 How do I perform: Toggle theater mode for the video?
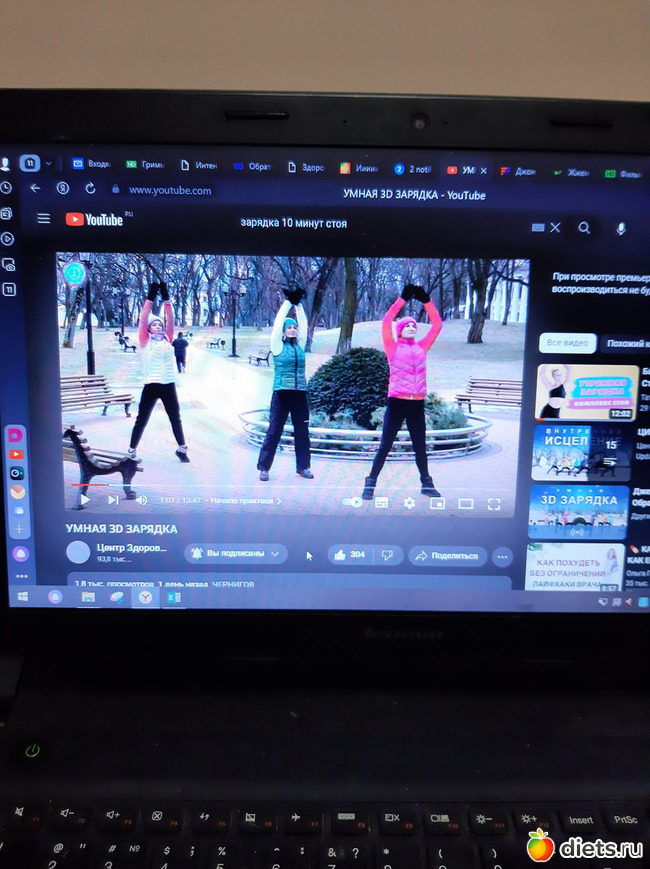point(465,504)
